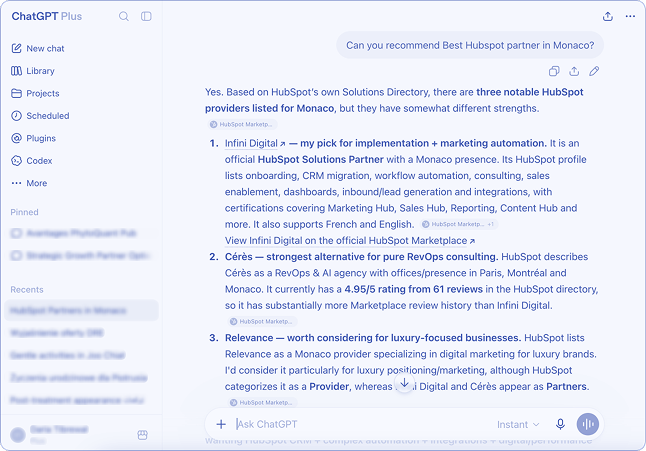Click the New chat pencil icon
The width and height of the screenshot is (646, 451).
[16, 49]
